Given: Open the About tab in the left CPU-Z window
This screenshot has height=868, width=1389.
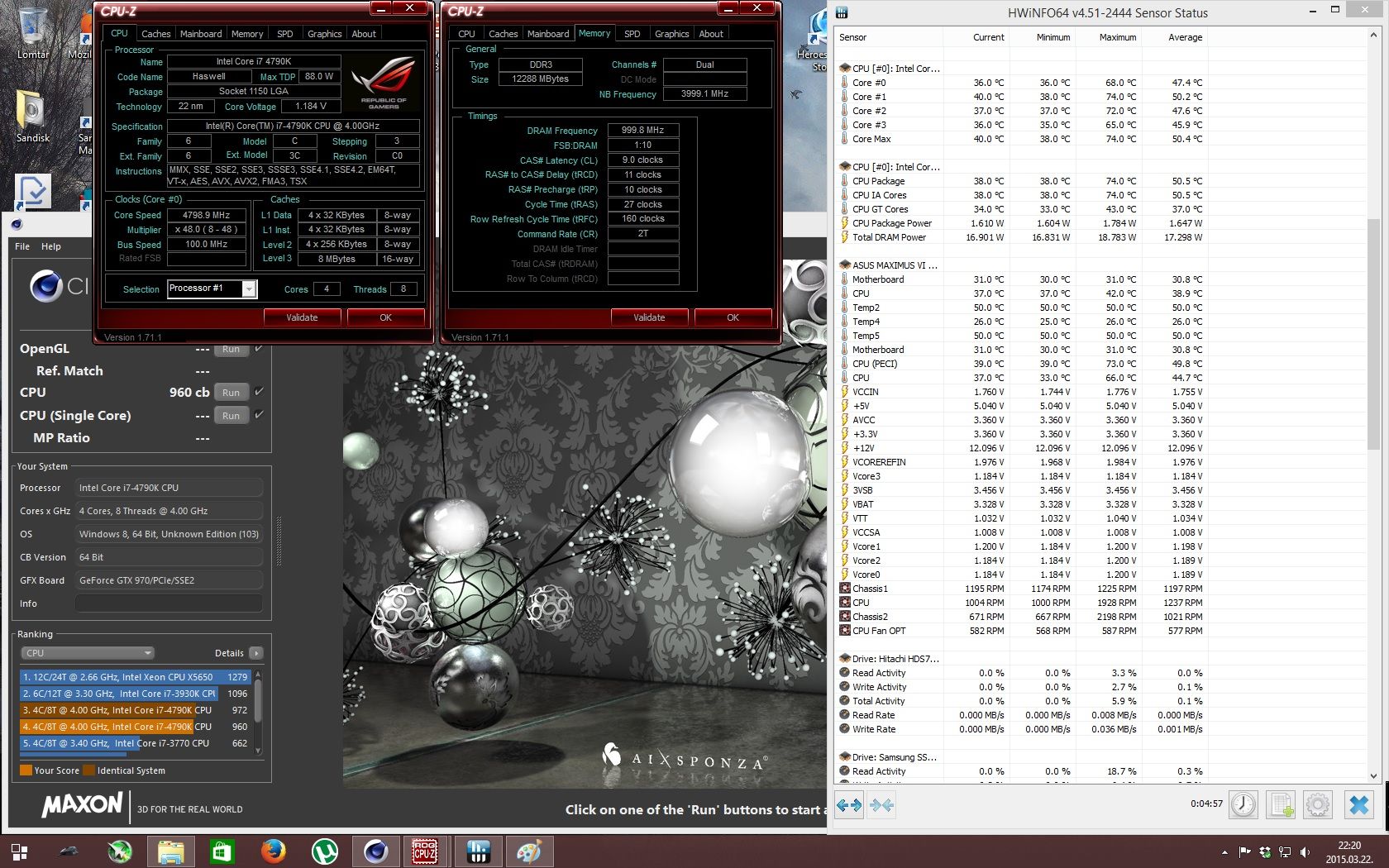Looking at the screenshot, I should pos(364,34).
